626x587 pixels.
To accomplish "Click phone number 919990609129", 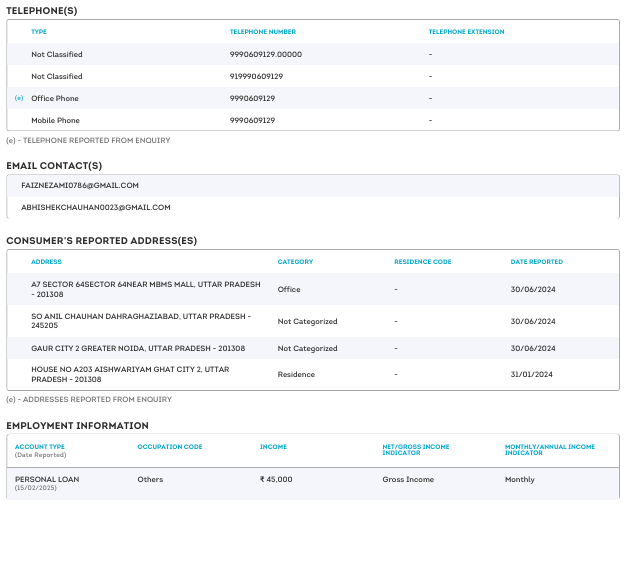I will tap(257, 76).
